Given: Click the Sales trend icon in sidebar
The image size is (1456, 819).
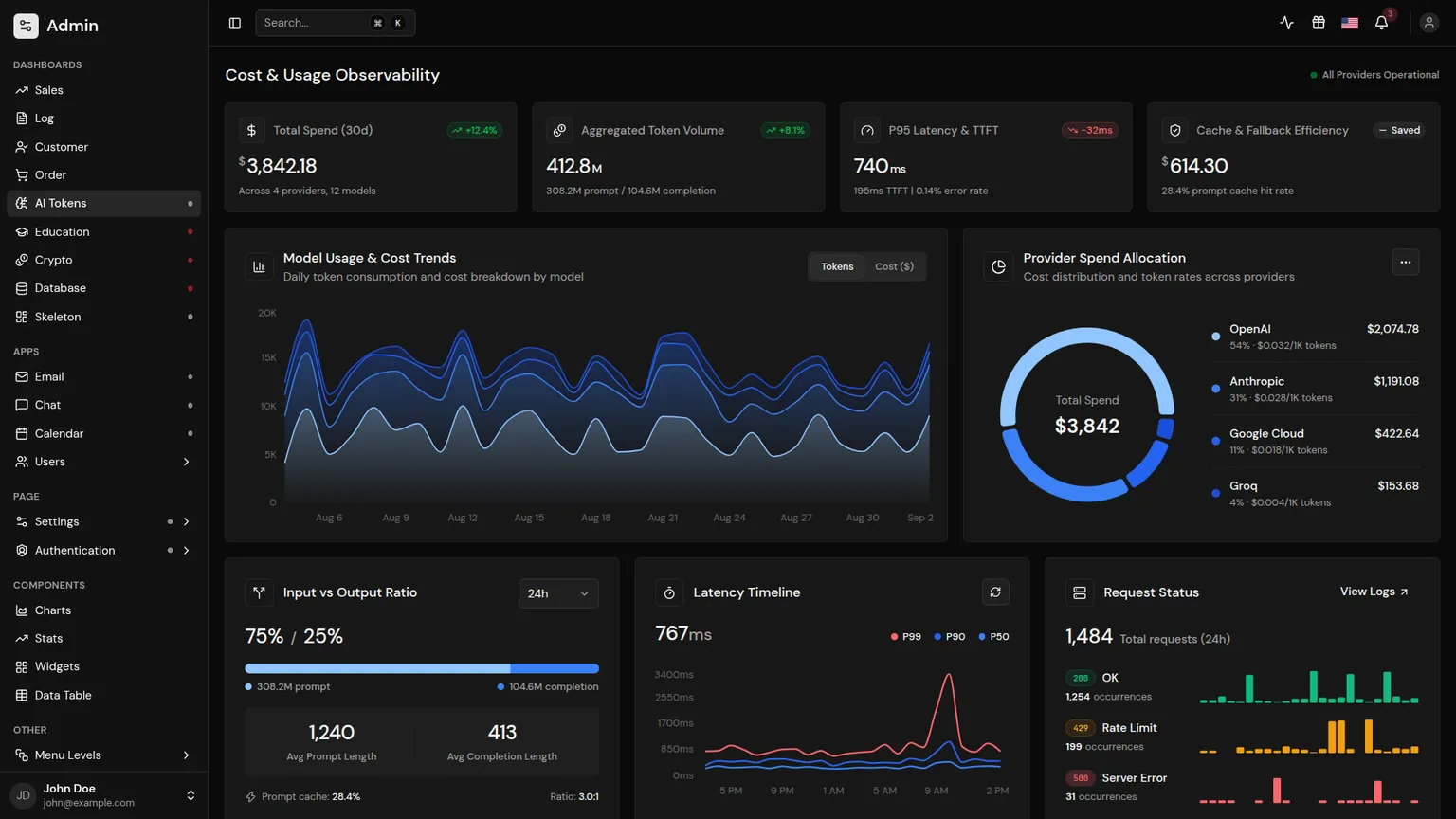Looking at the screenshot, I should pos(22,90).
